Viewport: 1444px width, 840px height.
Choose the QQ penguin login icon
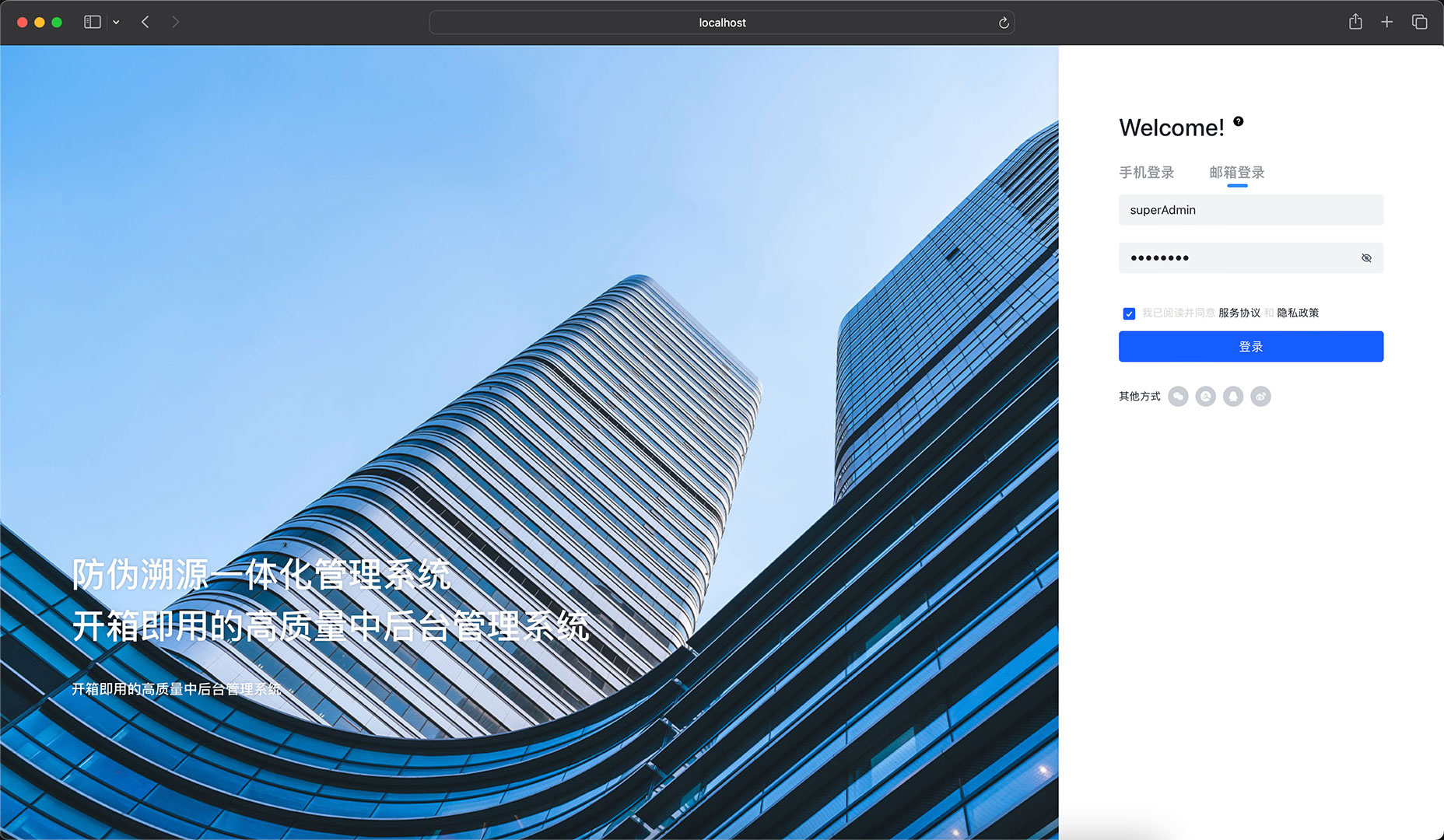[1233, 397]
